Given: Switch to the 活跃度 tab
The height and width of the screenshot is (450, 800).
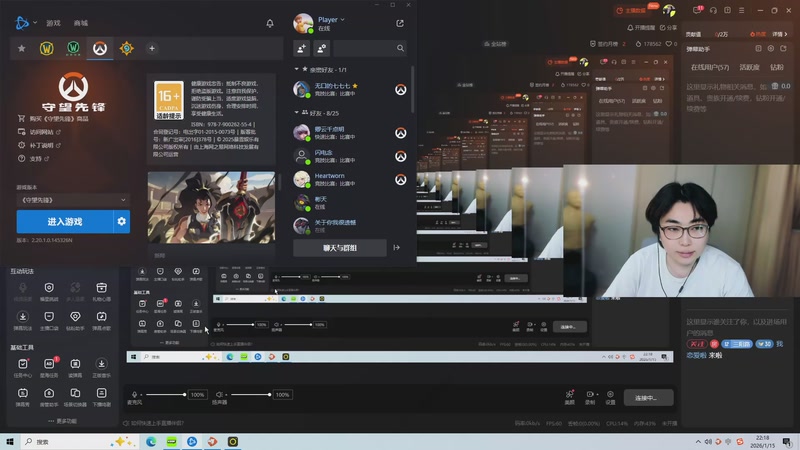Looking at the screenshot, I should coord(749,67).
